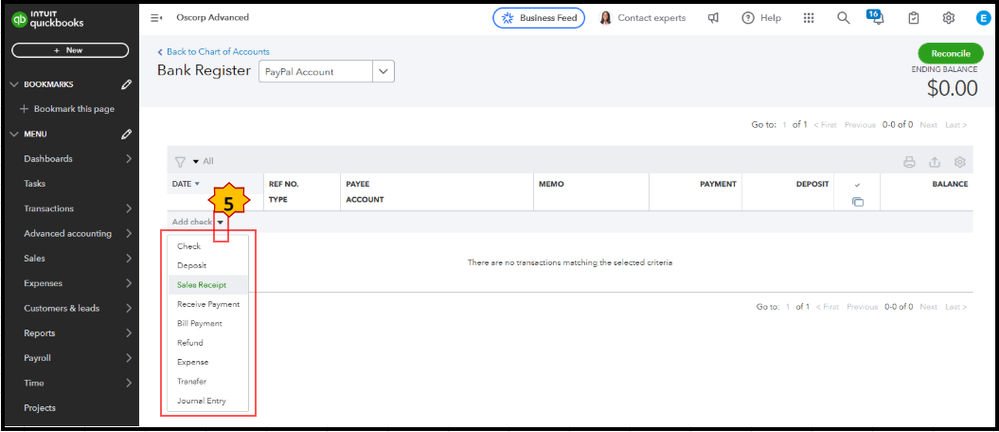Expand the Customers & leads submenu
This screenshot has height=432, width=999.
tap(128, 308)
